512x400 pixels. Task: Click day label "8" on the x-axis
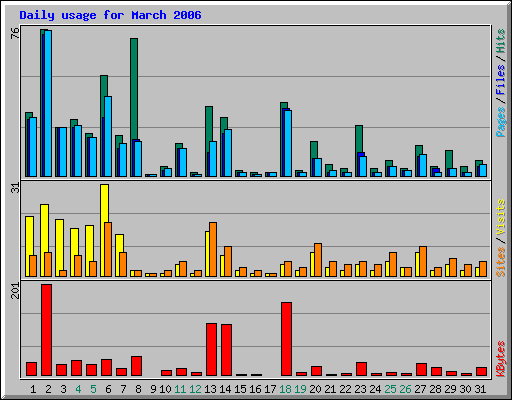(x=138, y=389)
